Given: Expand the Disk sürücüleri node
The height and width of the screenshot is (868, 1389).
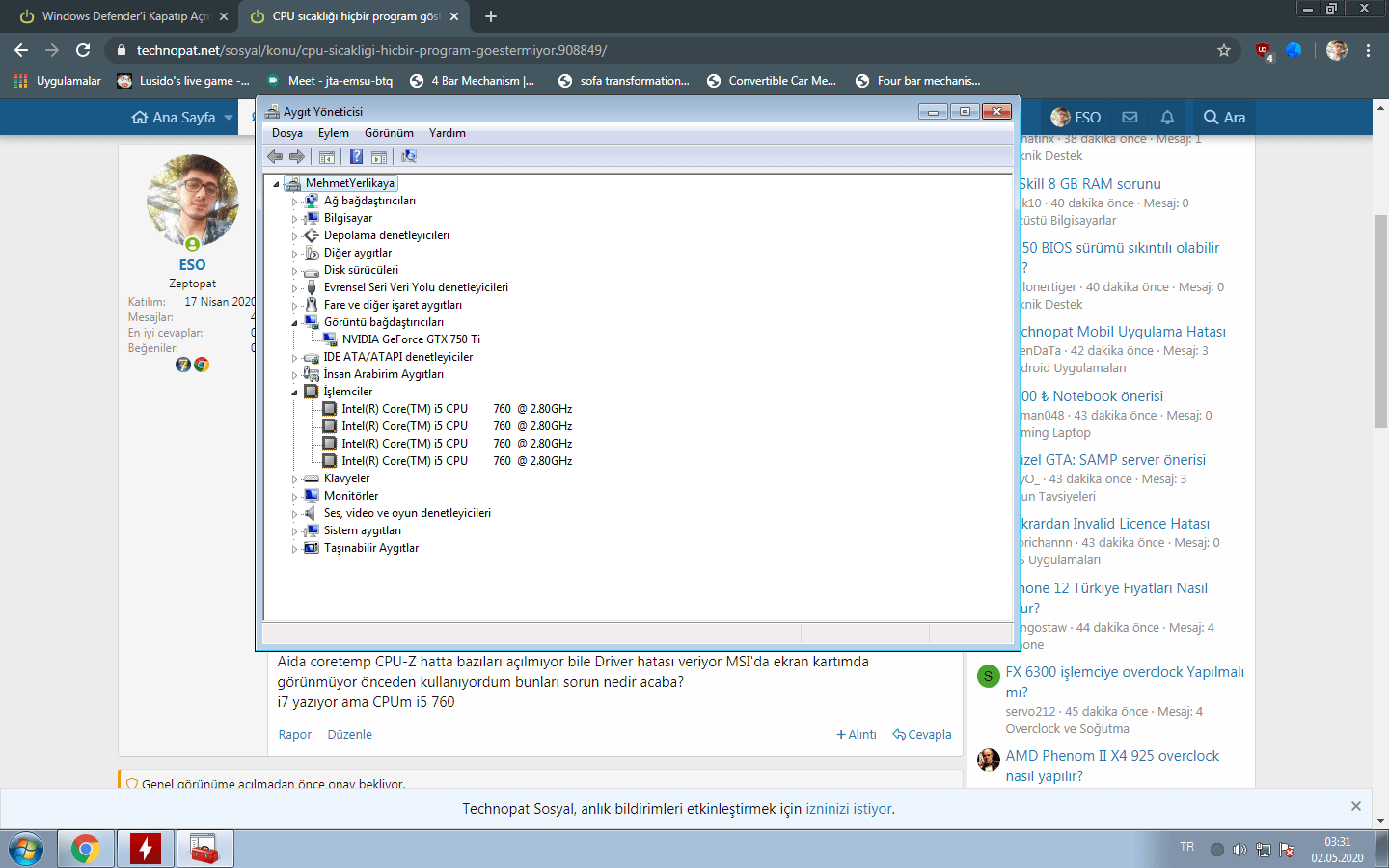Looking at the screenshot, I should [x=294, y=271].
